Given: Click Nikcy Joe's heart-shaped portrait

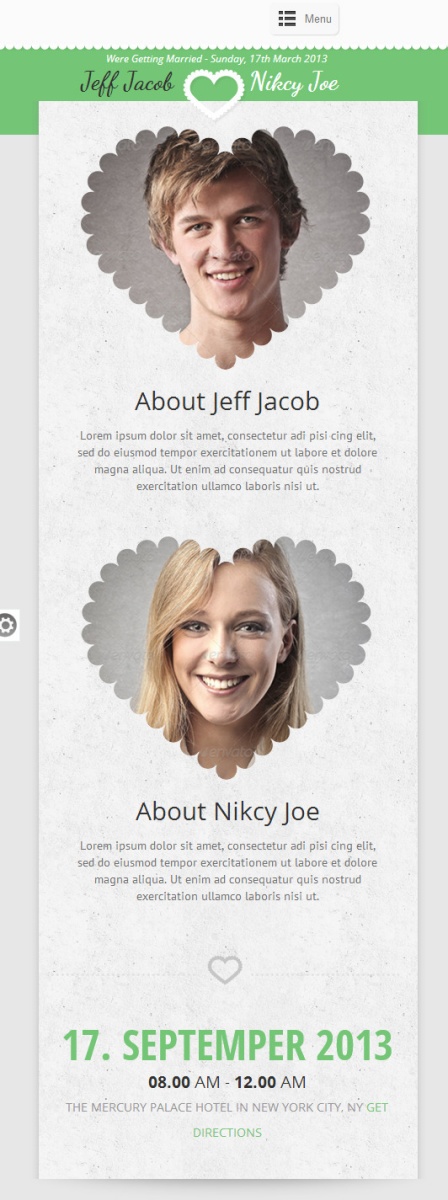Looking at the screenshot, I should 225,655.
